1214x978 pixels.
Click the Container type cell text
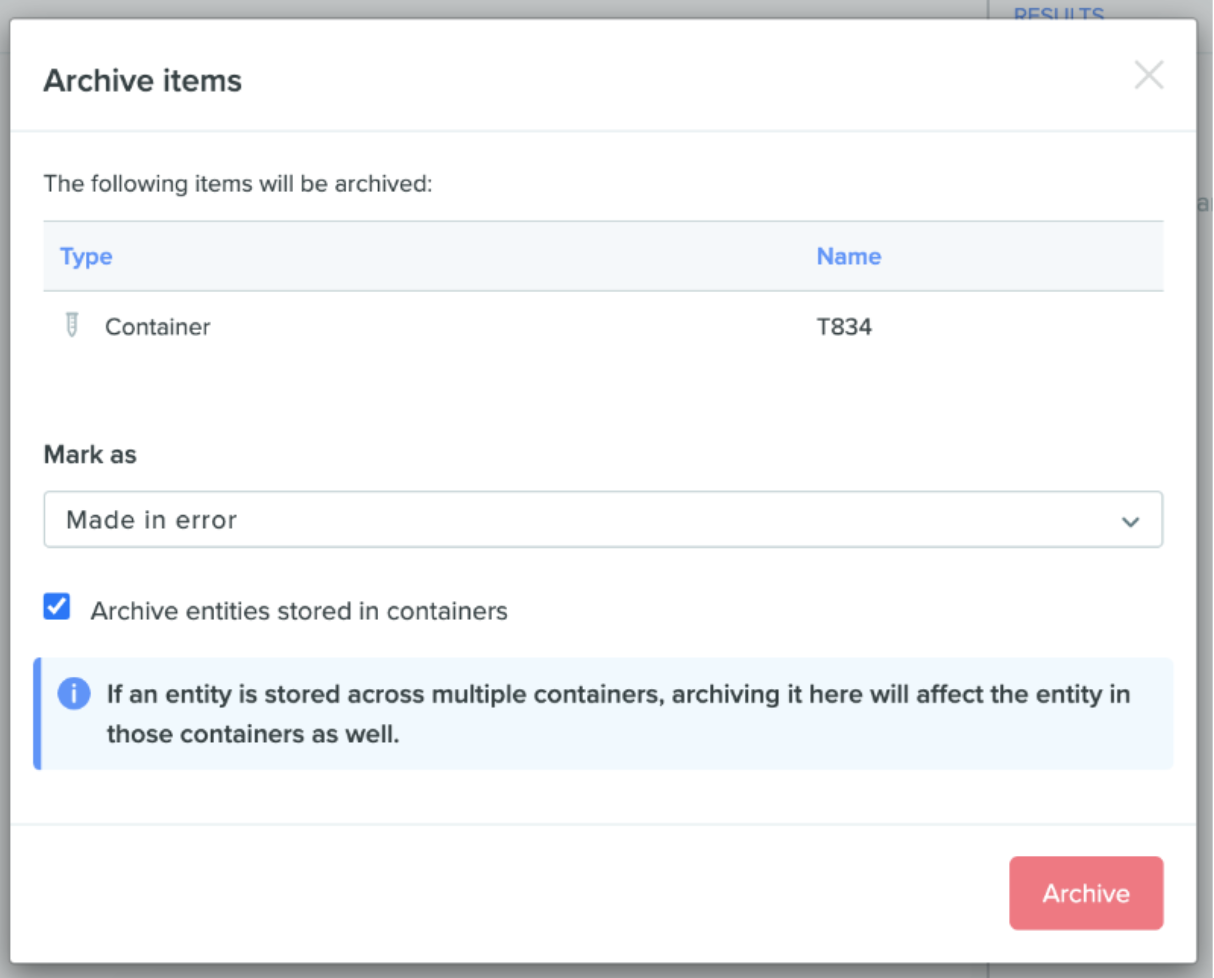[x=158, y=327]
